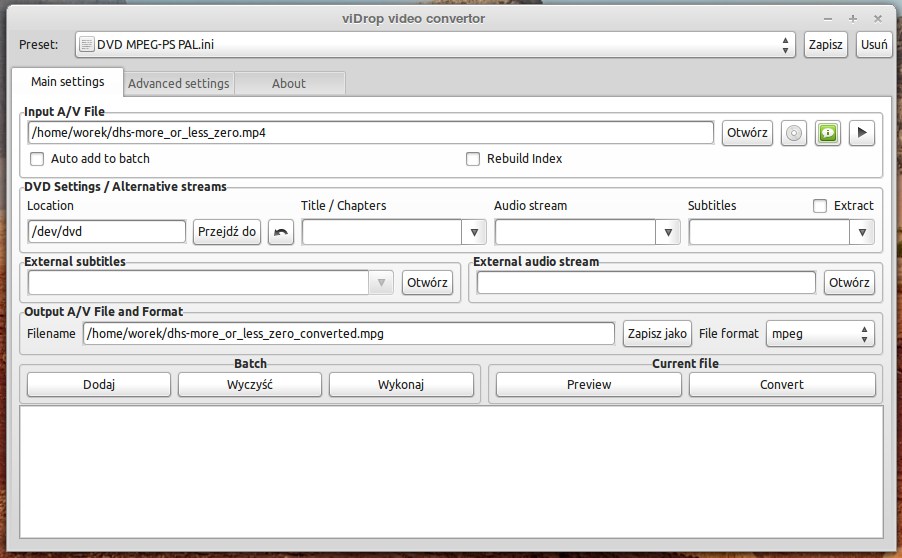Switch to the Main settings tab
The width and height of the screenshot is (902, 558).
67,82
